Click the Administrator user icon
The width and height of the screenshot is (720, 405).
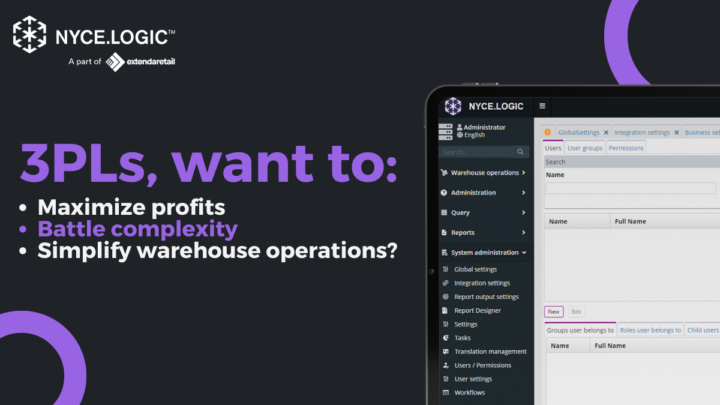pyautogui.click(x=460, y=127)
